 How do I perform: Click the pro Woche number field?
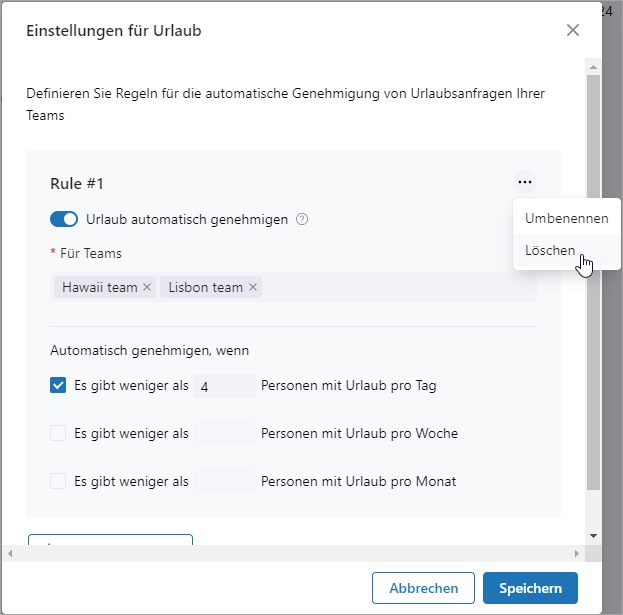pyautogui.click(x=225, y=433)
